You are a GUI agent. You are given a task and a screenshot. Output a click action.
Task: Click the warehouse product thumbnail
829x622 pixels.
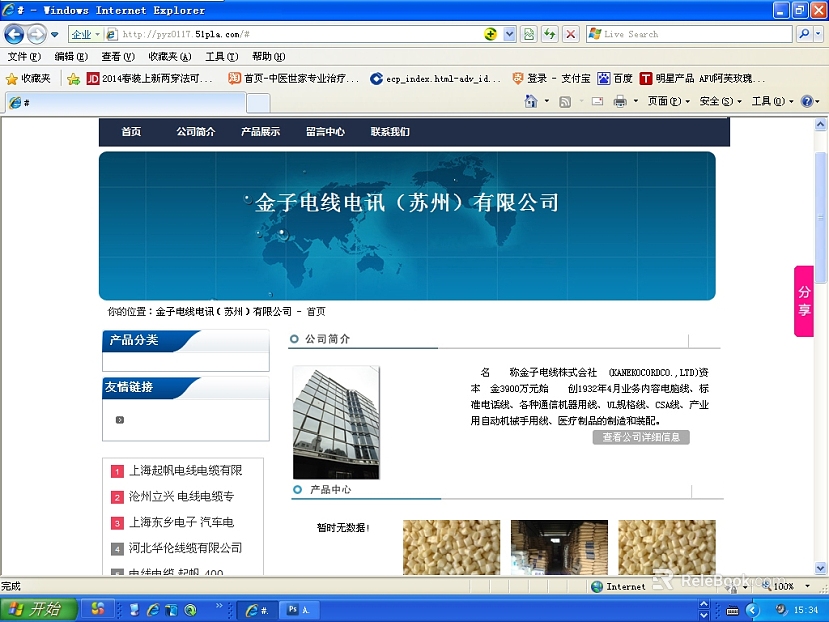pyautogui.click(x=559, y=547)
